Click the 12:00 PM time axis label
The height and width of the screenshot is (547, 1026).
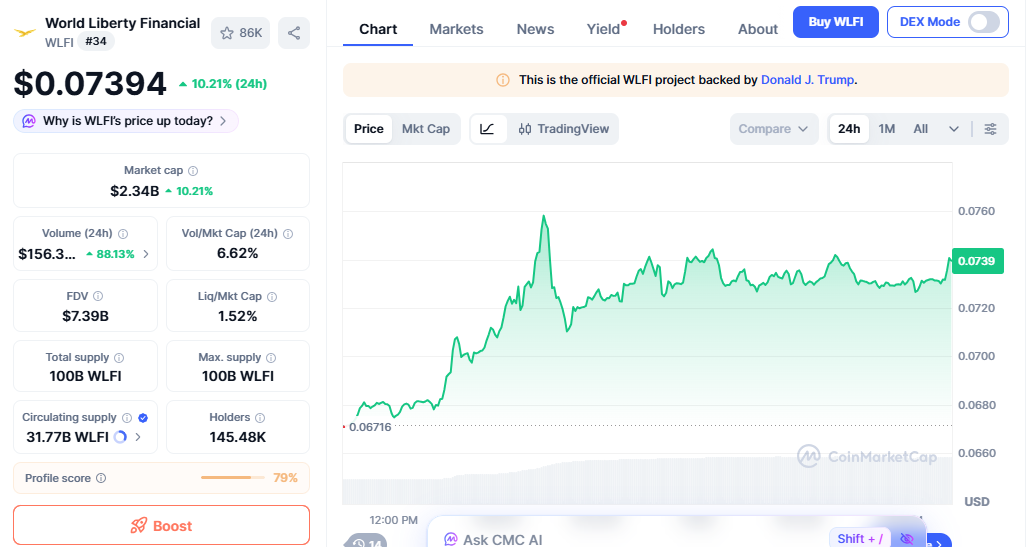[x=393, y=520]
